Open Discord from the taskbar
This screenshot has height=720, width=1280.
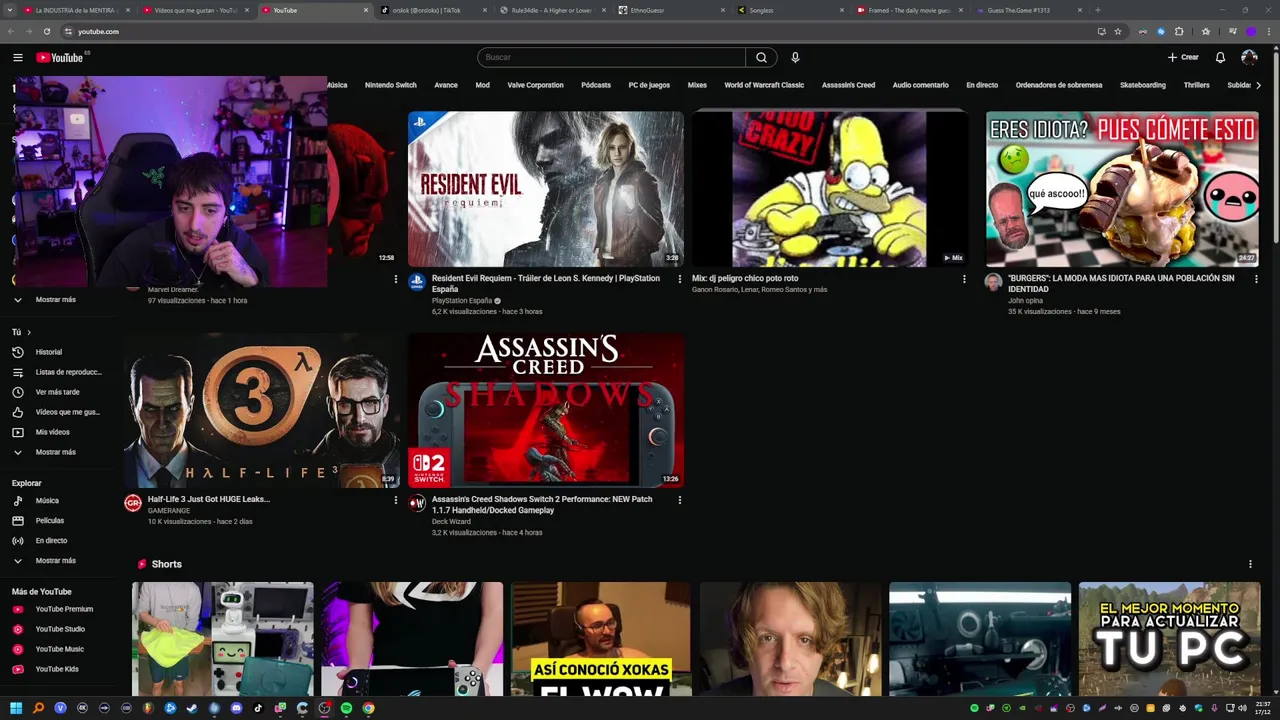(x=236, y=708)
